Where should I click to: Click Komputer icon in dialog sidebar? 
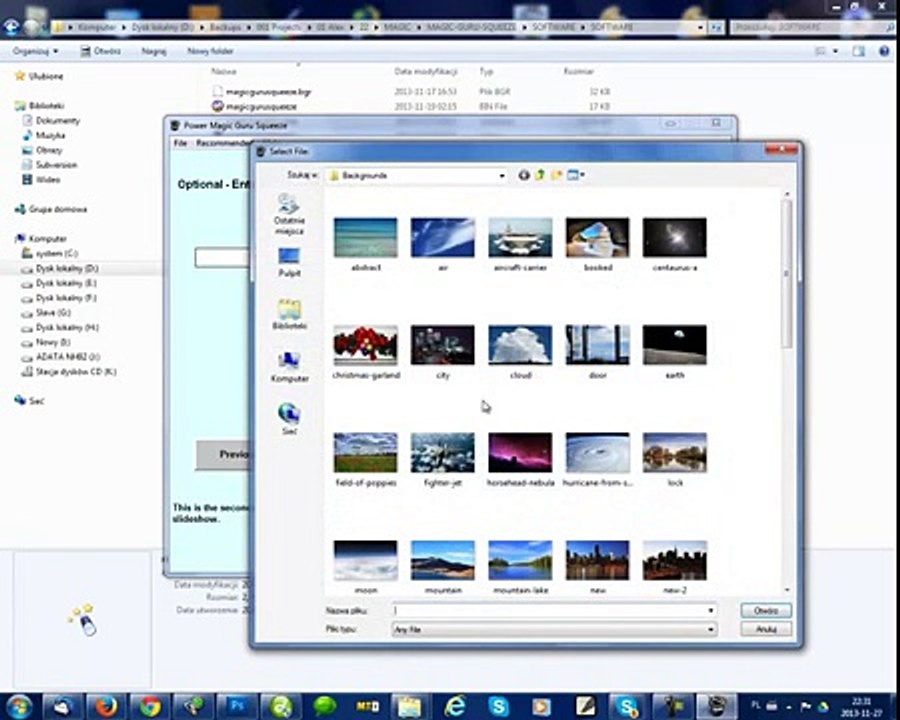289,366
